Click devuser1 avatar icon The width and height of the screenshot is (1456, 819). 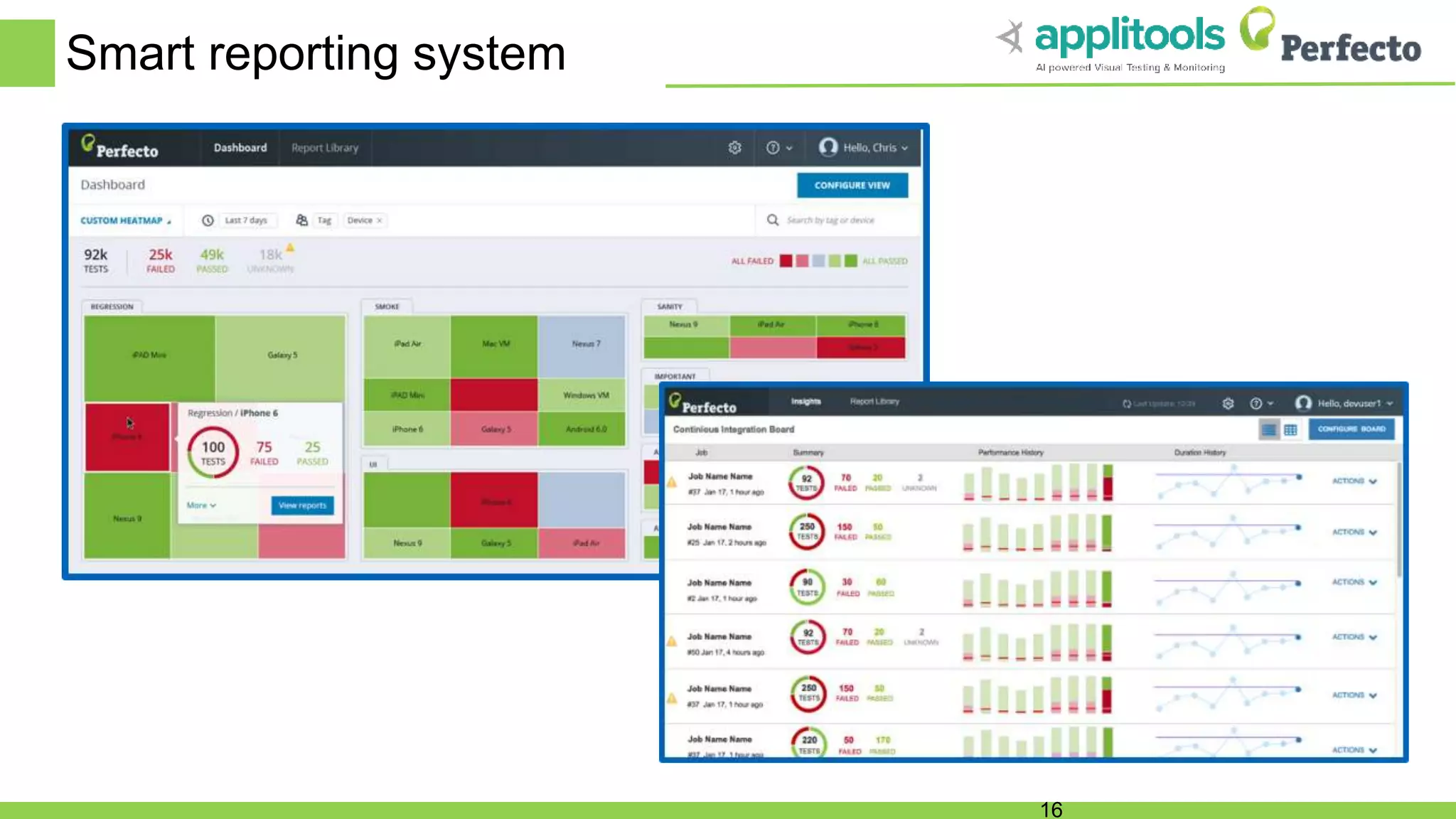coord(1303,403)
